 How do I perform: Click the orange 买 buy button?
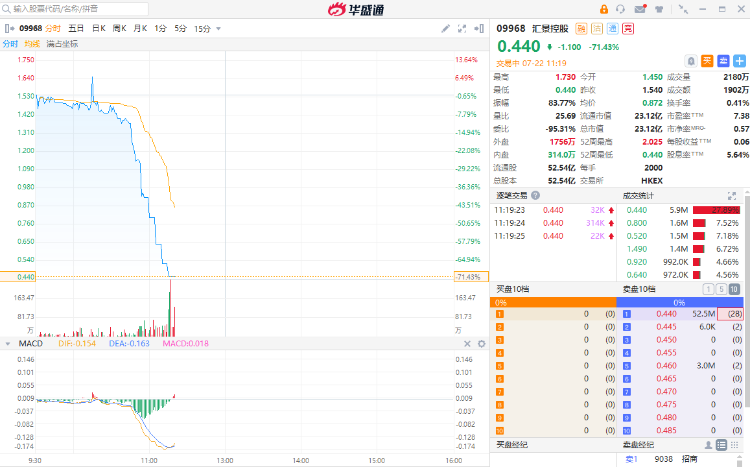[707, 61]
